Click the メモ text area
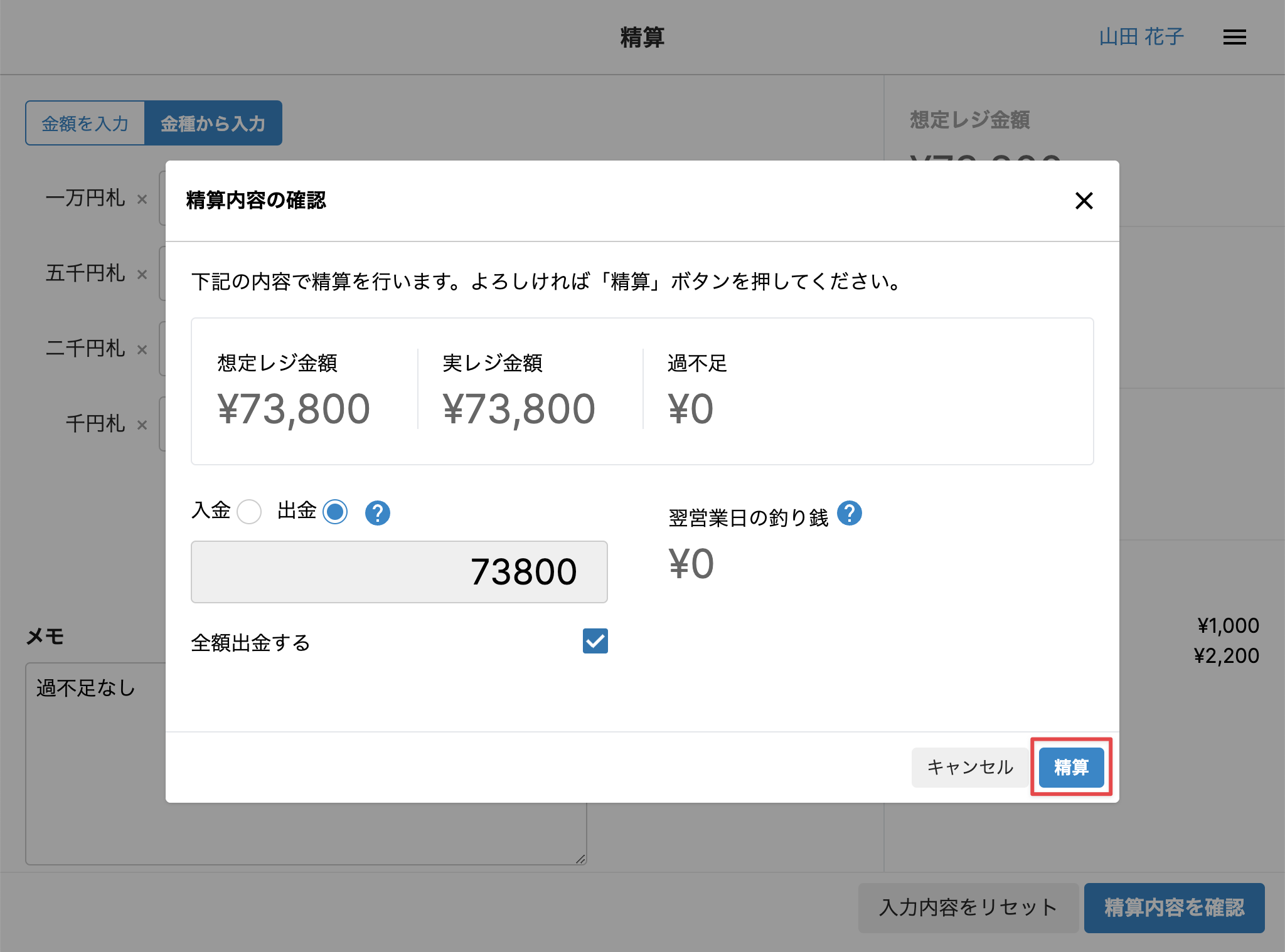Viewport: 1285px width, 952px height. coord(94,765)
